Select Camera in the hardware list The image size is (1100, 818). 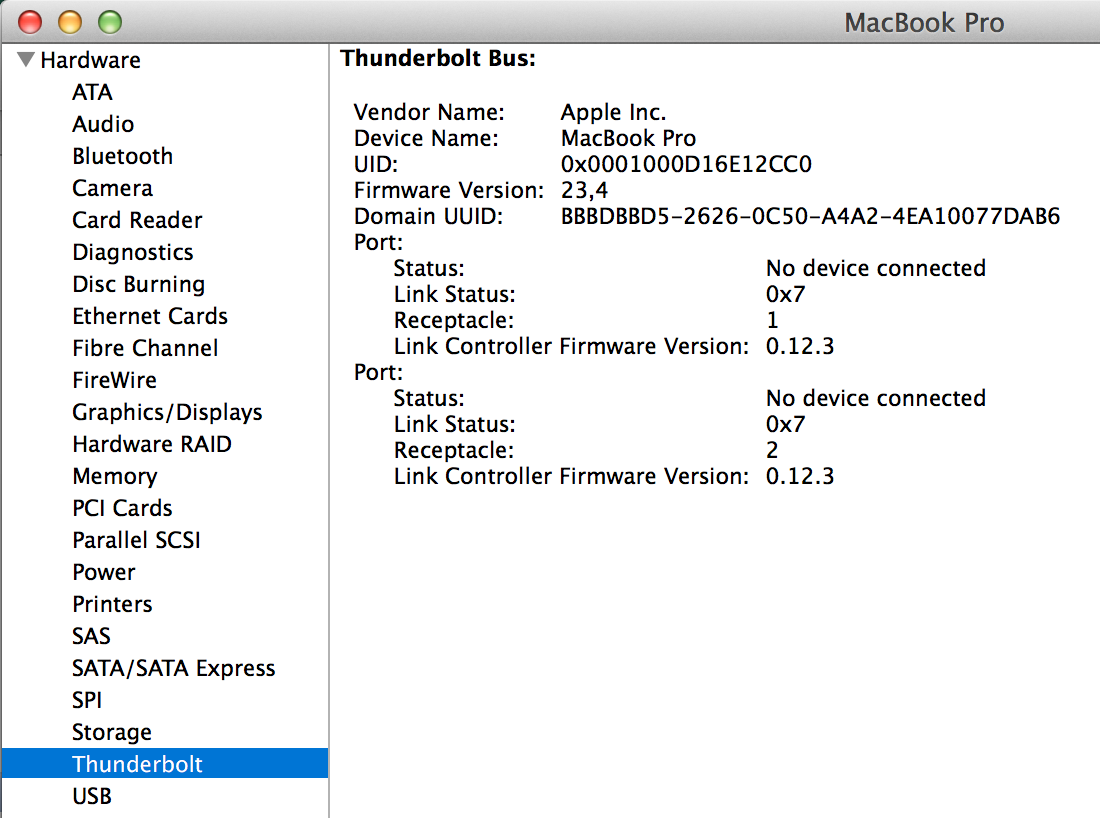(112, 188)
